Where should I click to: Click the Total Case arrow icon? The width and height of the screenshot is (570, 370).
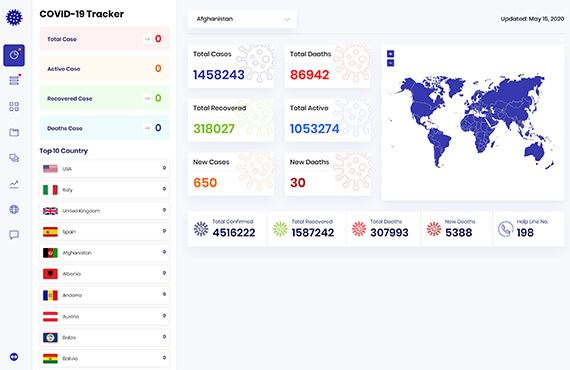[147, 39]
